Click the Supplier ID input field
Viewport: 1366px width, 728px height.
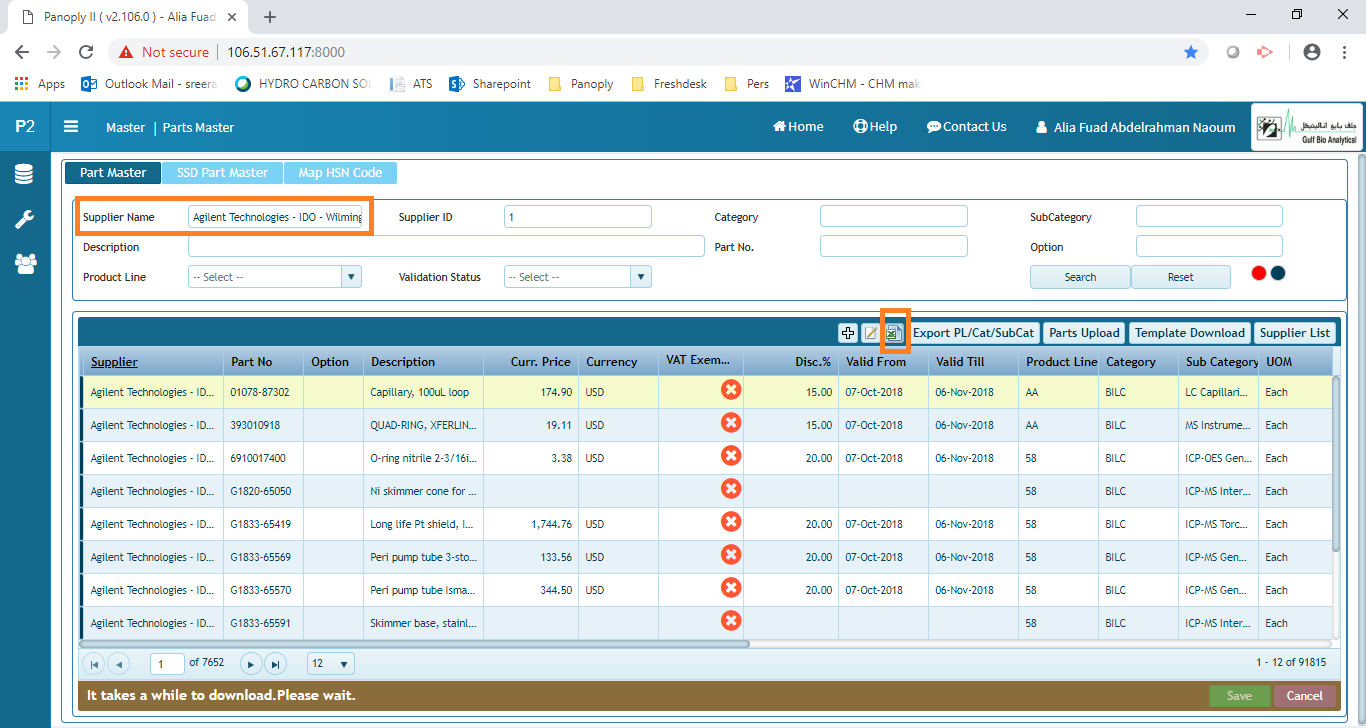tap(578, 217)
